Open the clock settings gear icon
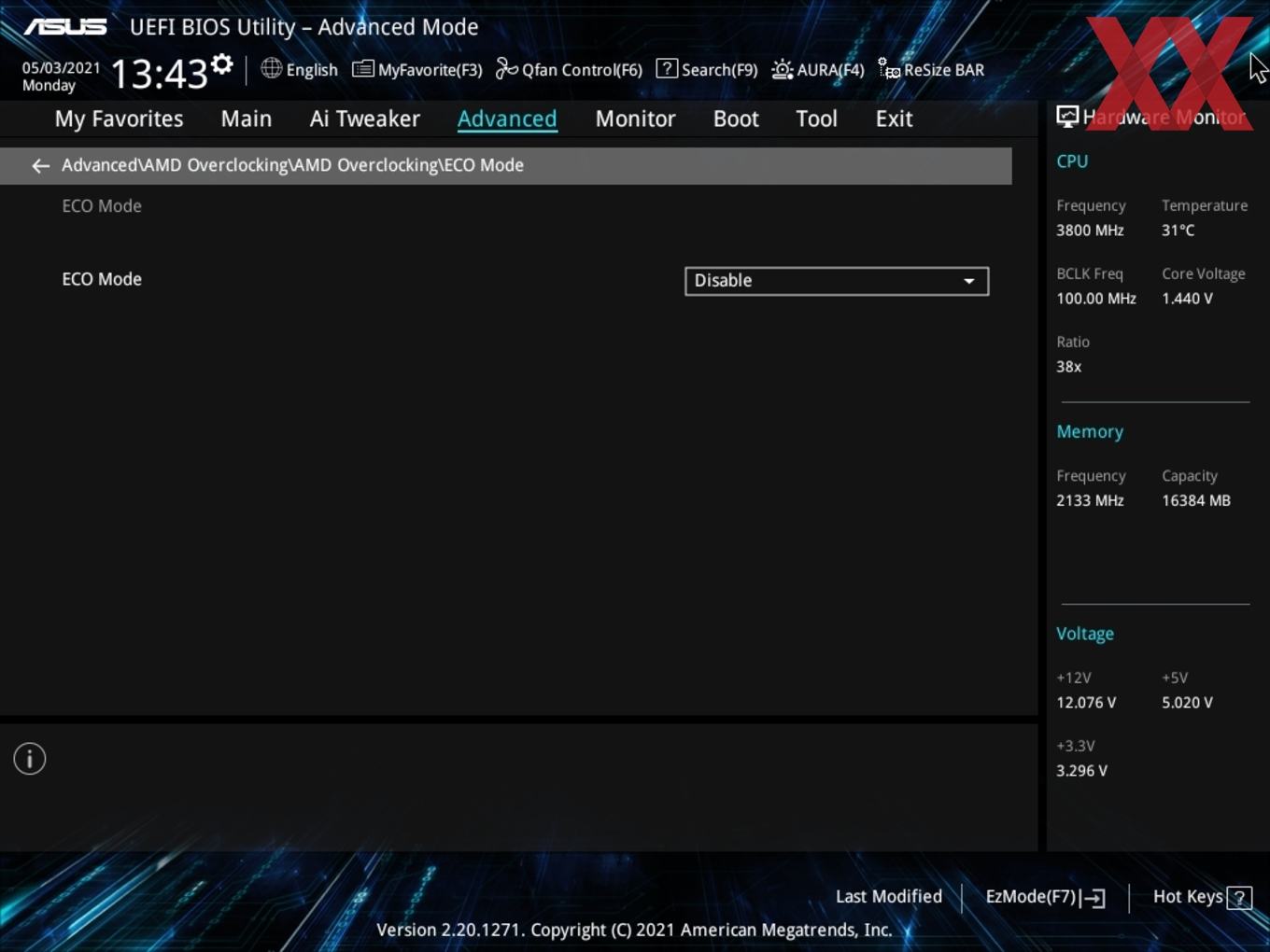 [x=222, y=63]
